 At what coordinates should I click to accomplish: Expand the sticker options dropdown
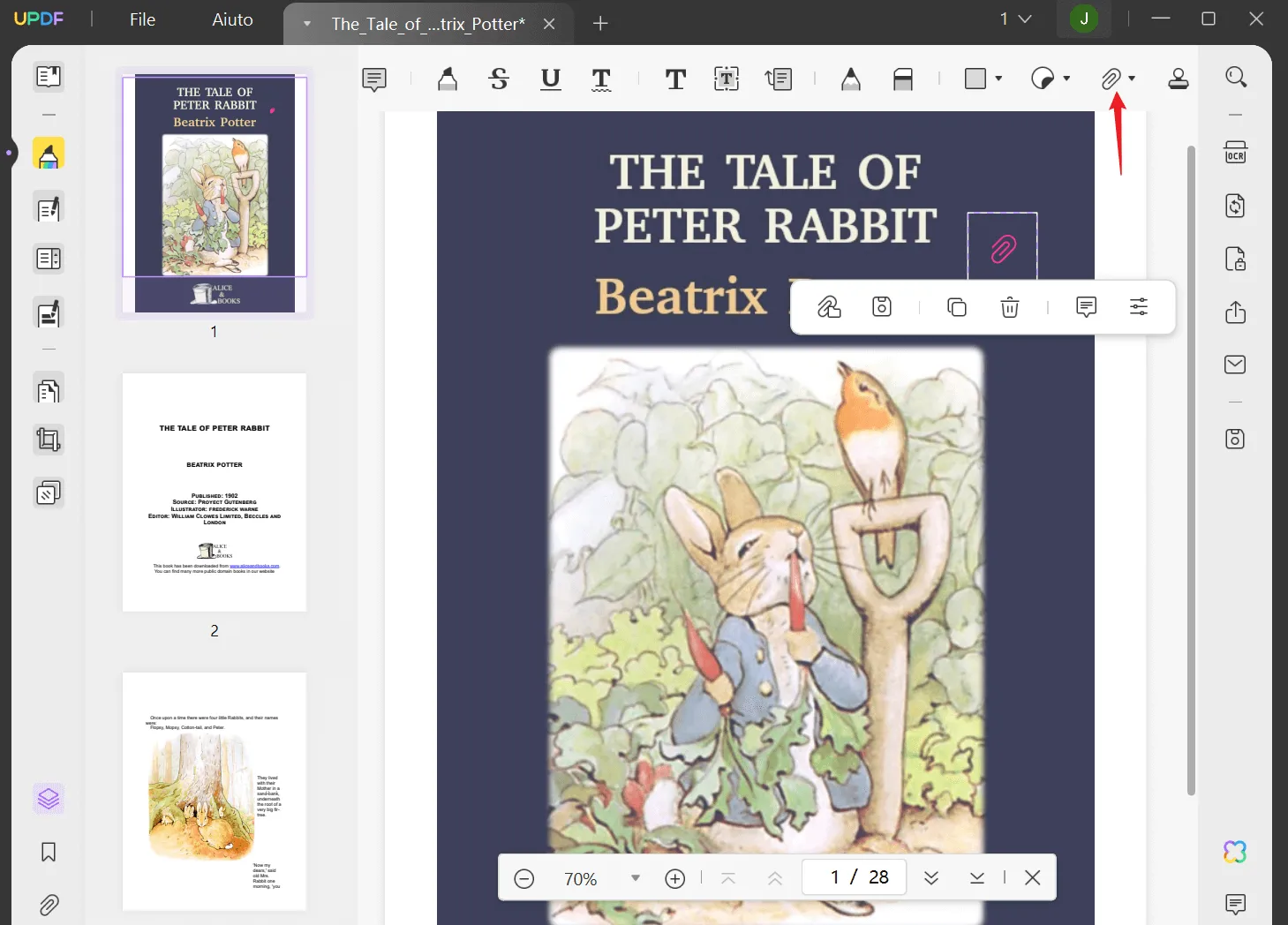pyautogui.click(x=1066, y=79)
